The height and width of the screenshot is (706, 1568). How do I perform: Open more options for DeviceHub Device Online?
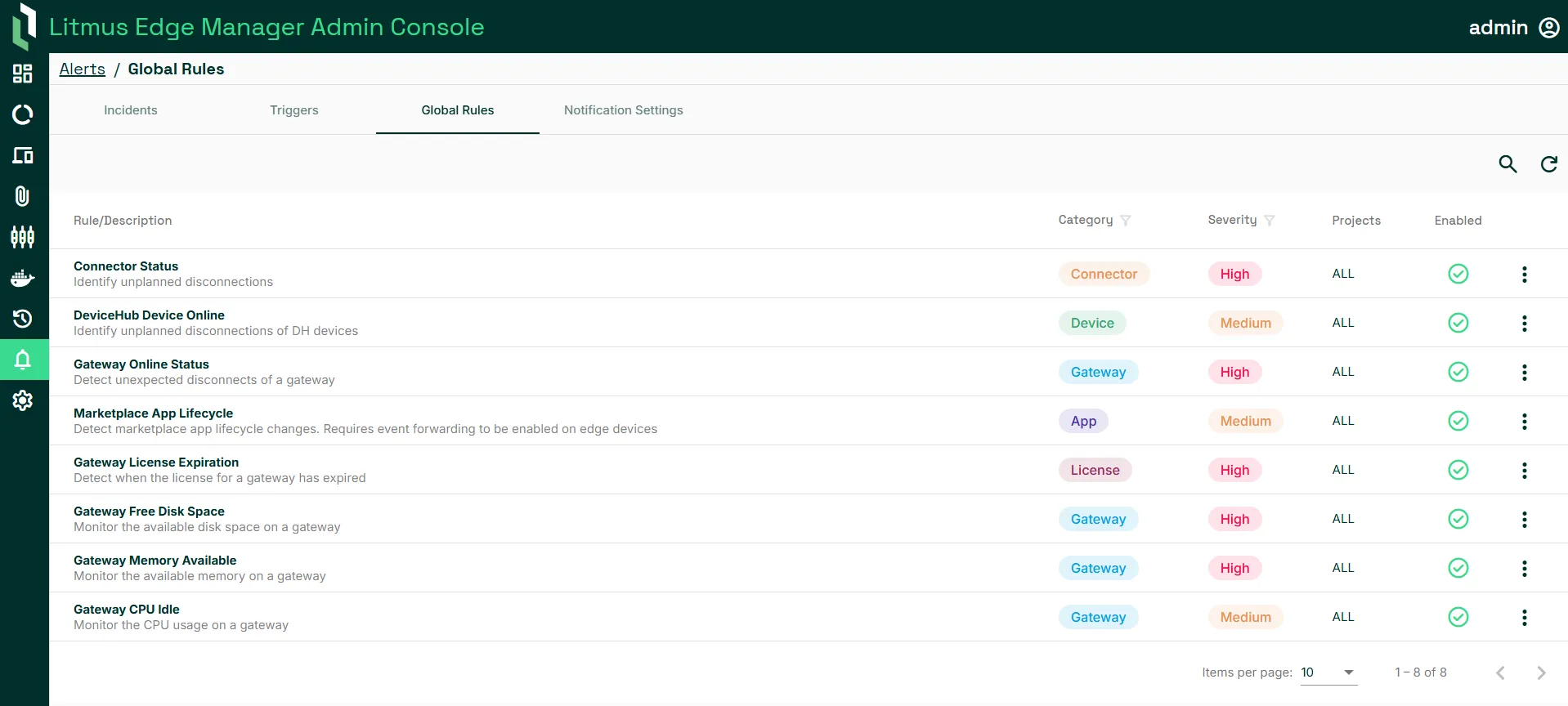point(1525,324)
